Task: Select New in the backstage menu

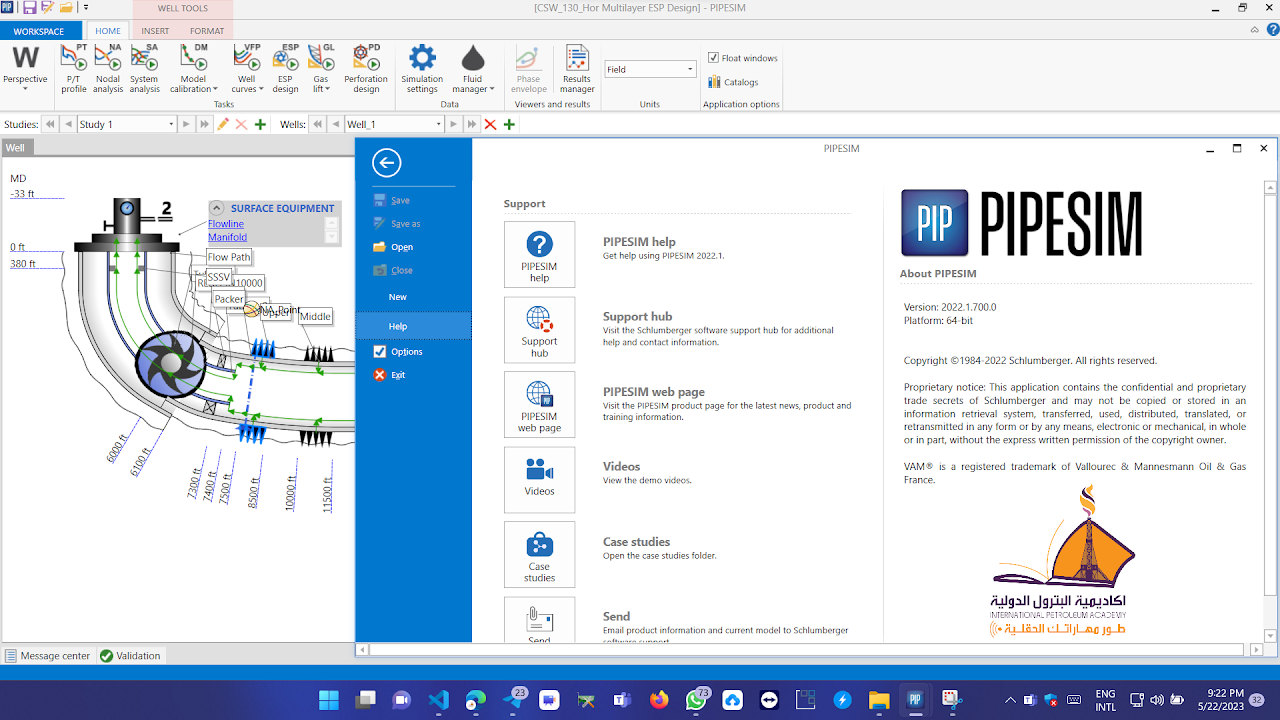Action: (x=398, y=297)
